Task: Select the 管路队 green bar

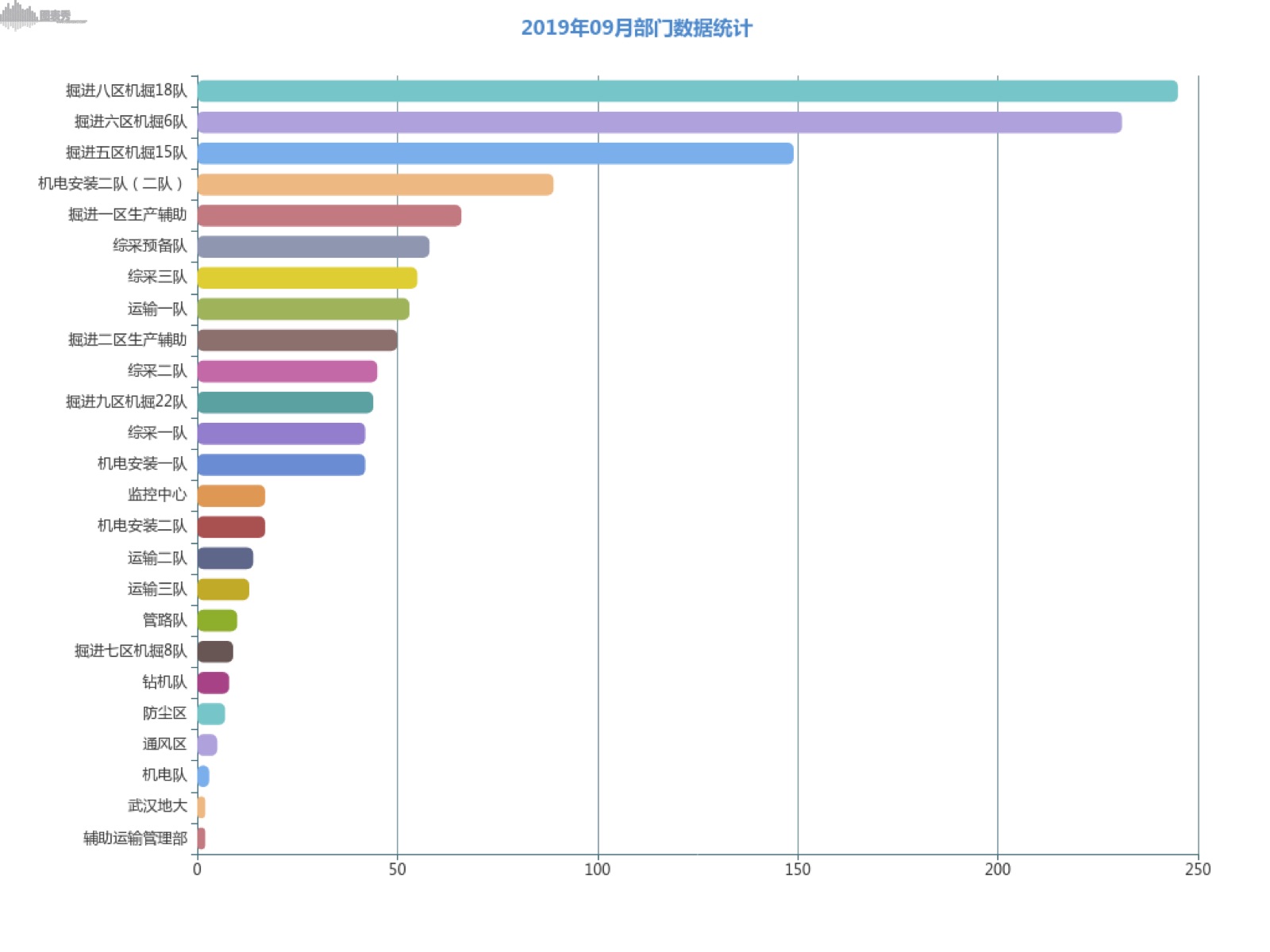Action: pyautogui.click(x=217, y=620)
